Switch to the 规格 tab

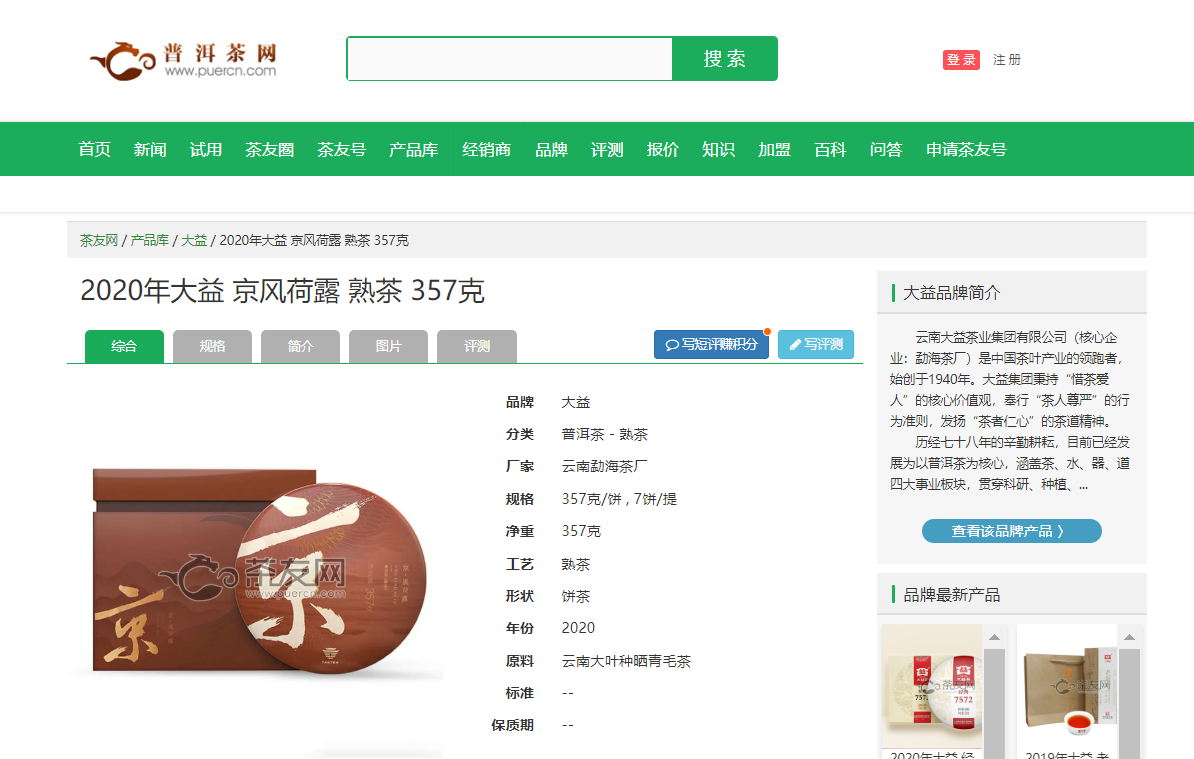[x=212, y=346]
